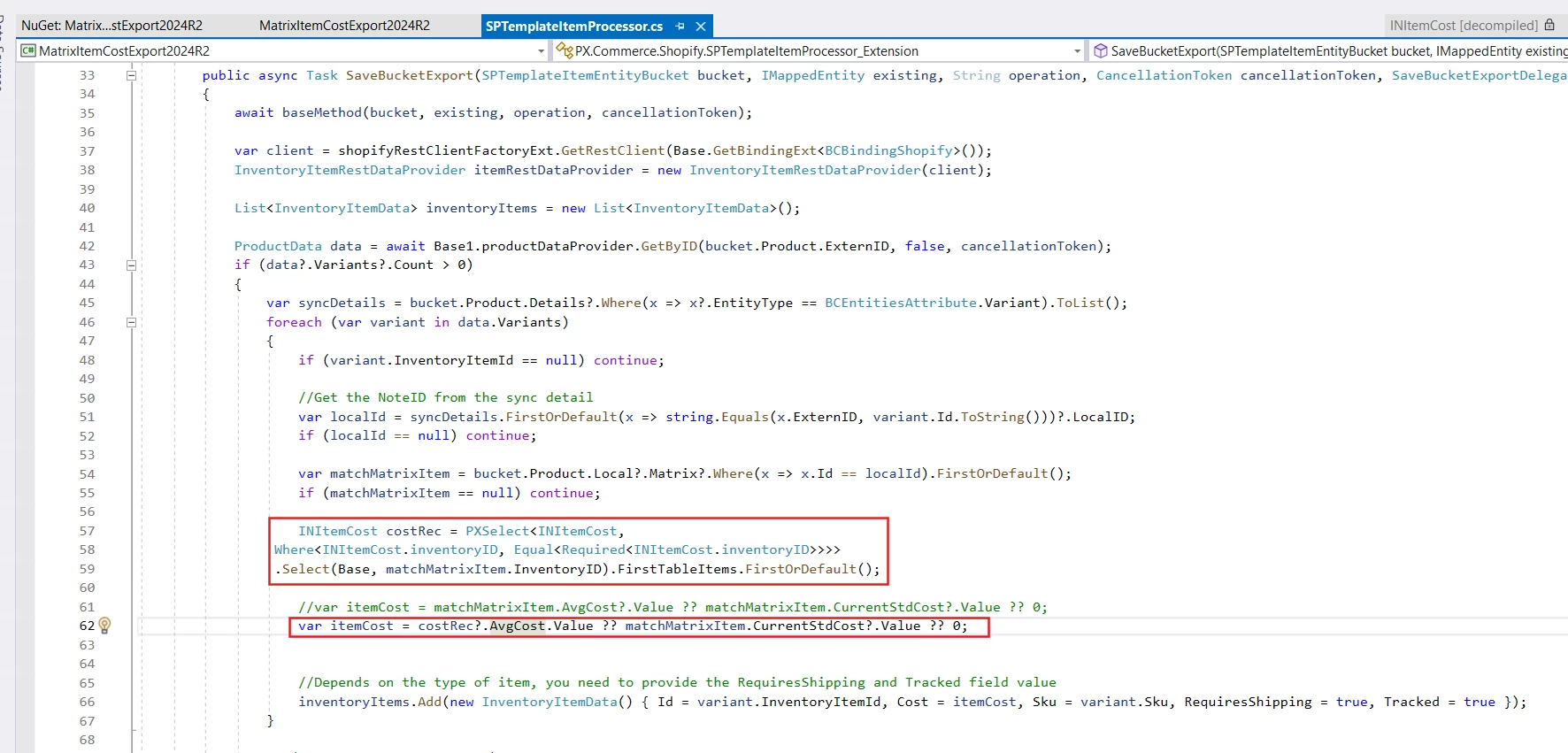
Task: Click shopifyRestClientFactoryExt on line 37
Action: [x=446, y=150]
